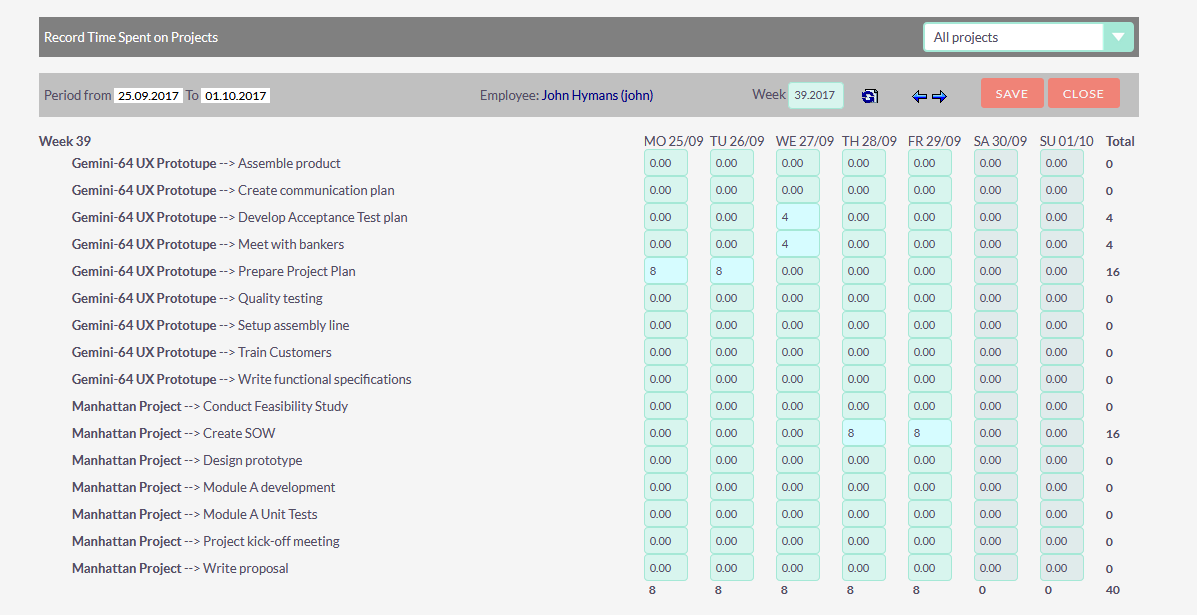The width and height of the screenshot is (1197, 615).
Task: Click the CLOSE button
Action: [x=1083, y=94]
